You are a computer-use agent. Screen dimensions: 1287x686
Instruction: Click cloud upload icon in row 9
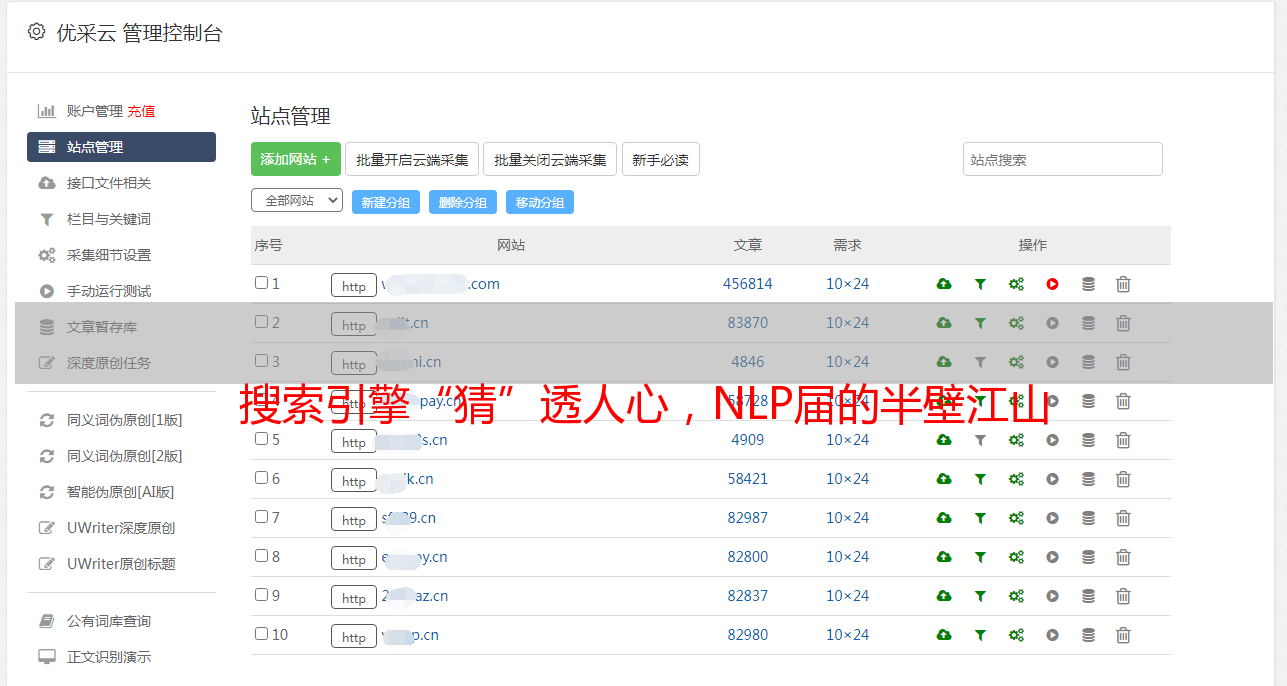pos(944,596)
